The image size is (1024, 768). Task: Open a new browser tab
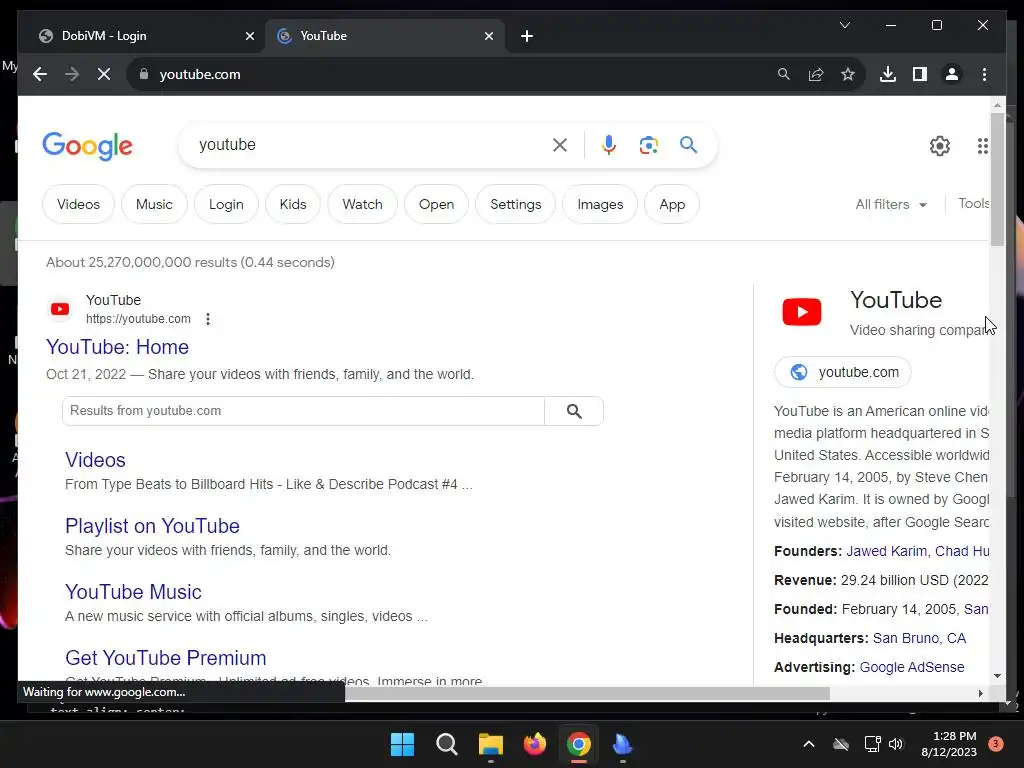point(527,36)
